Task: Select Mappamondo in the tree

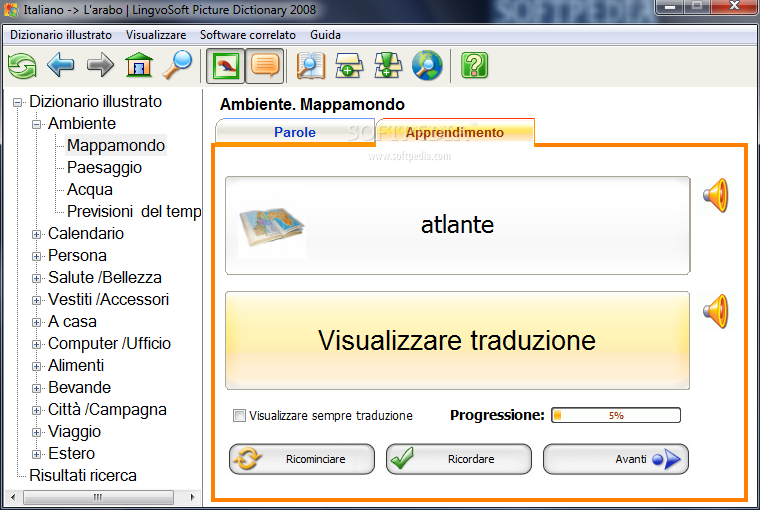Action: pyautogui.click(x=116, y=145)
